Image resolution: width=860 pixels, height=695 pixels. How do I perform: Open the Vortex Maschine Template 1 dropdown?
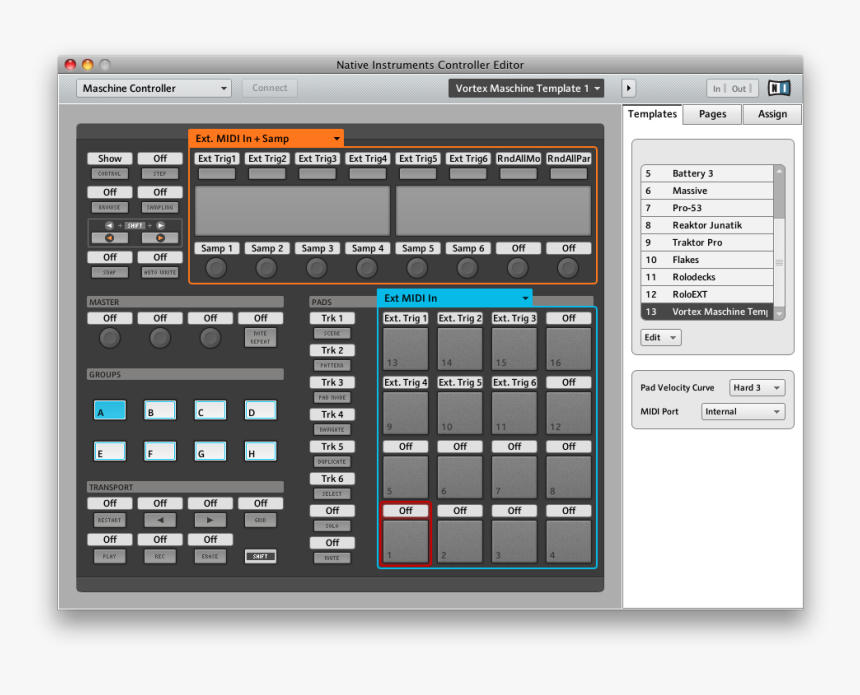click(526, 88)
